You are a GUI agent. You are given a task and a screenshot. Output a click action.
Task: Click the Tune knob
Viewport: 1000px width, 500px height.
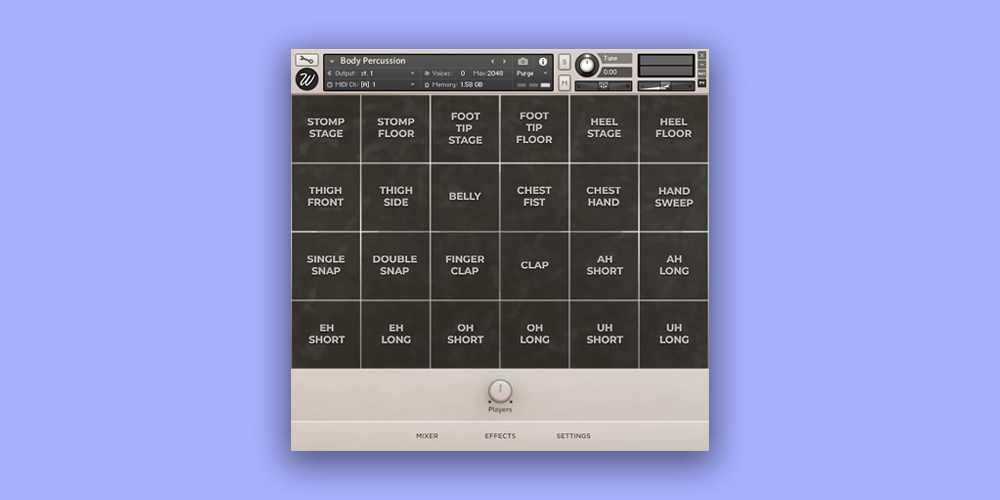587,65
